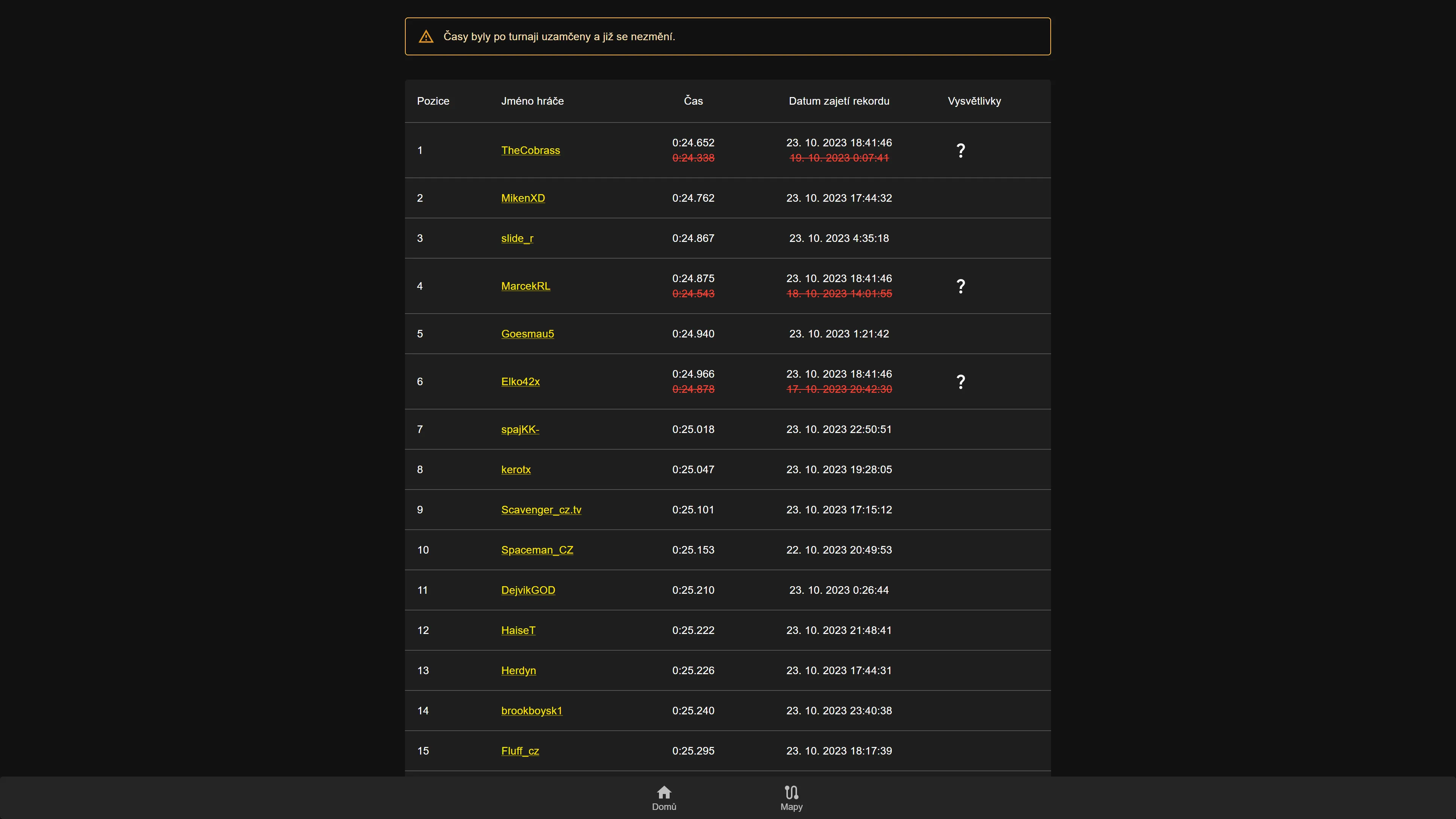The image size is (1456, 819).
Task: Select the date 22. 10. 2023 20:49:53
Action: [x=839, y=549]
